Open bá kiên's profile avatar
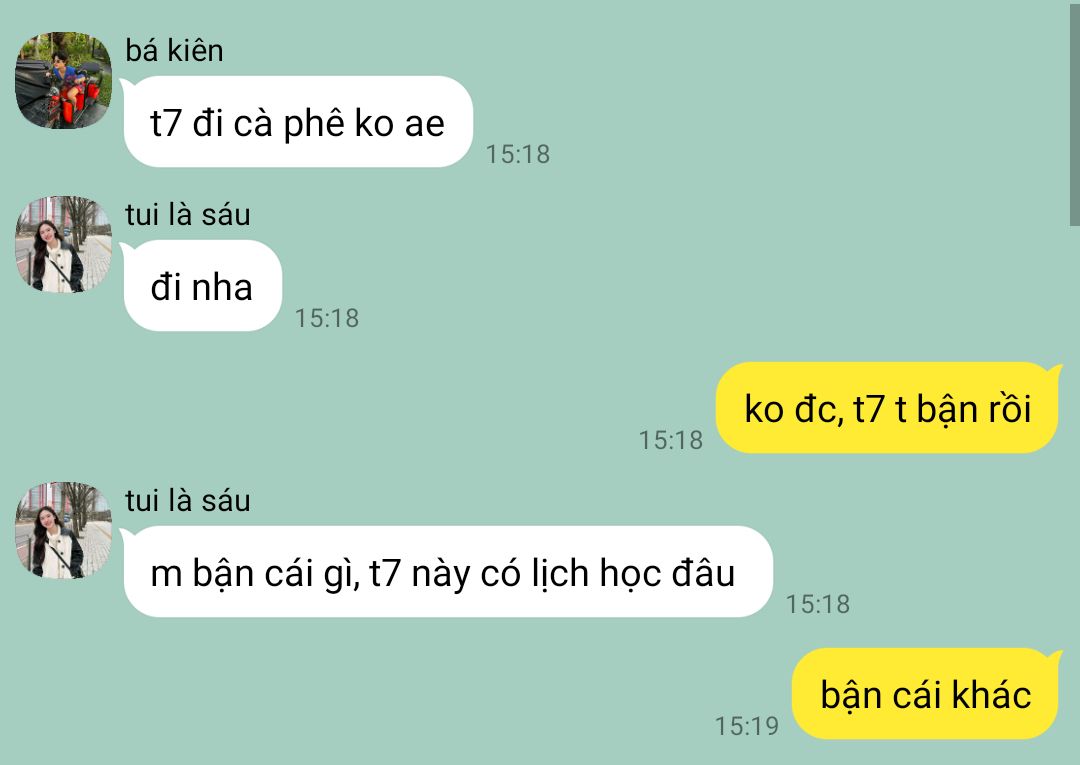1080x765 pixels. [x=63, y=80]
